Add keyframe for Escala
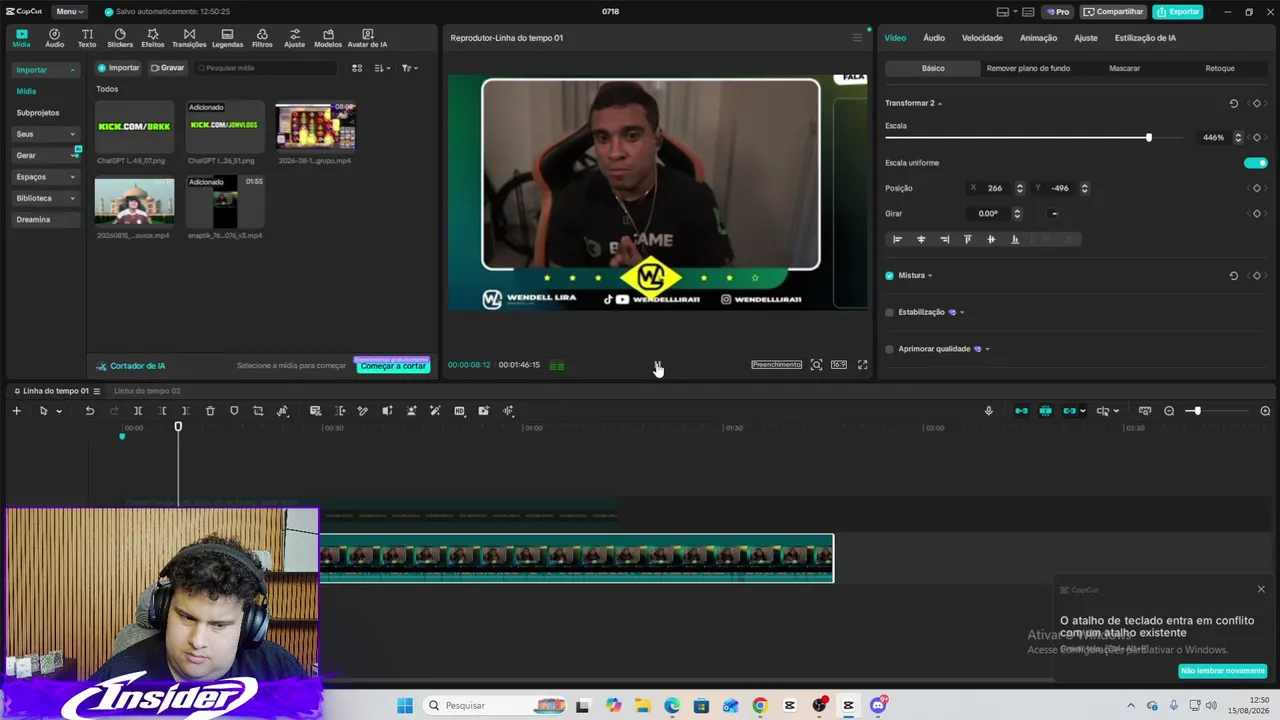 pyautogui.click(x=1257, y=137)
